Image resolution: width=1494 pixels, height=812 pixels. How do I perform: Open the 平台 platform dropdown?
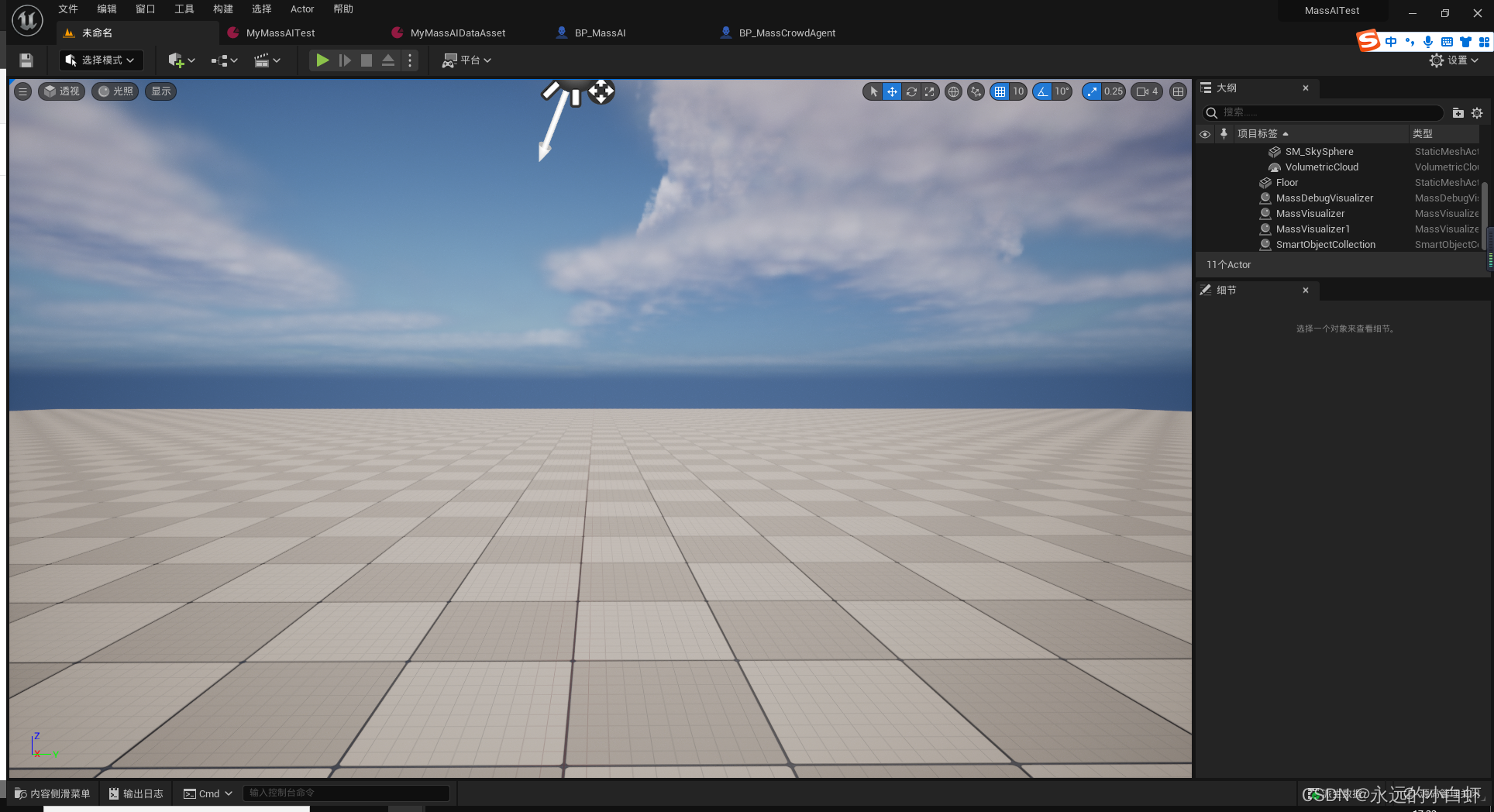(x=466, y=60)
